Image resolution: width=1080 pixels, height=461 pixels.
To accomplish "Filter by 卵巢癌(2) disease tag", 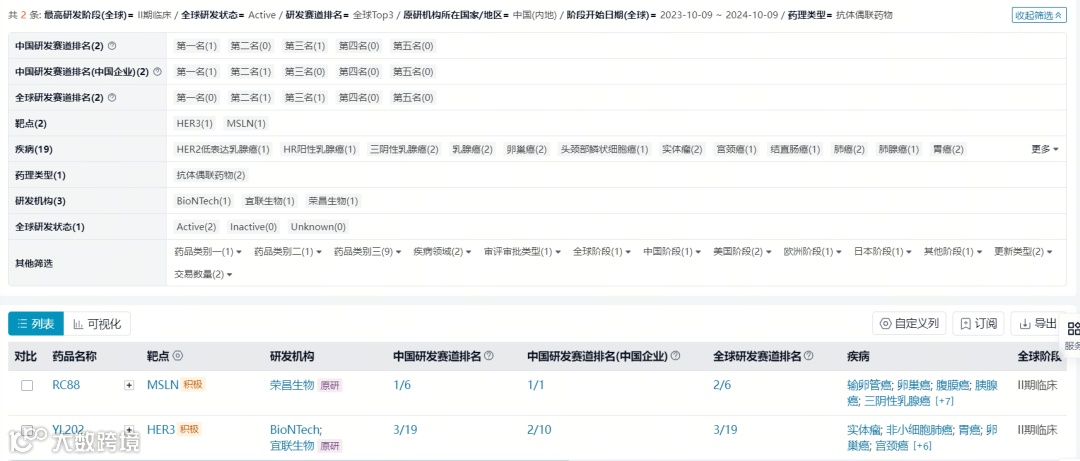I will point(527,149).
